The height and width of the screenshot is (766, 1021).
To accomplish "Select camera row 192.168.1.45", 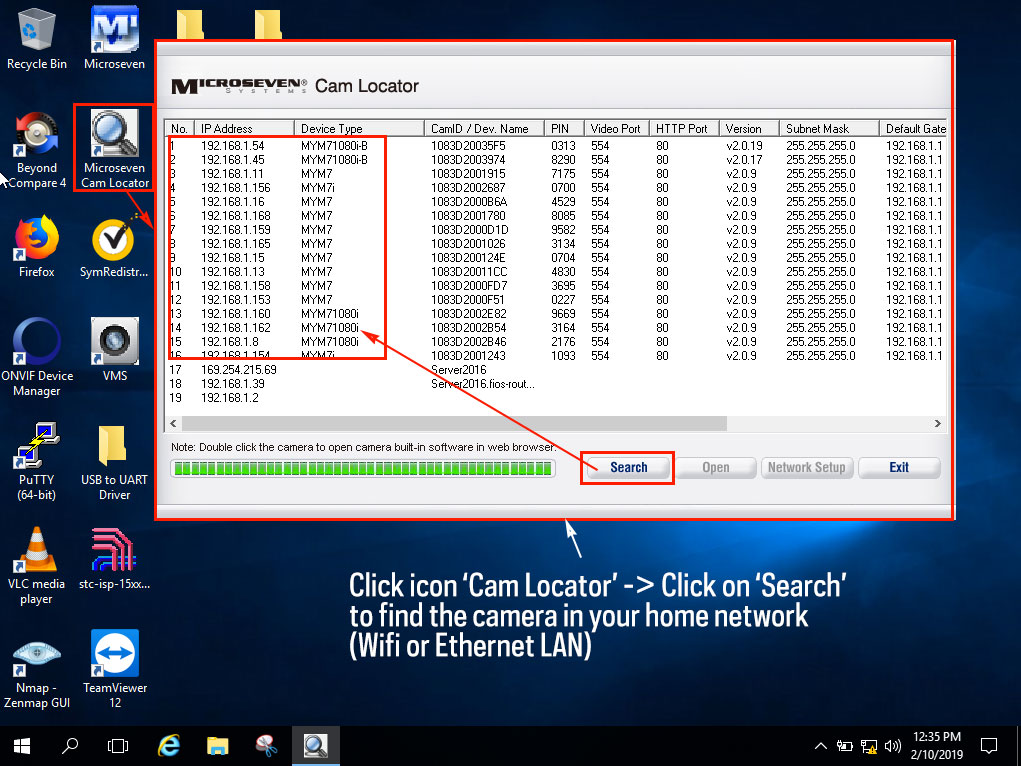I will 555,160.
